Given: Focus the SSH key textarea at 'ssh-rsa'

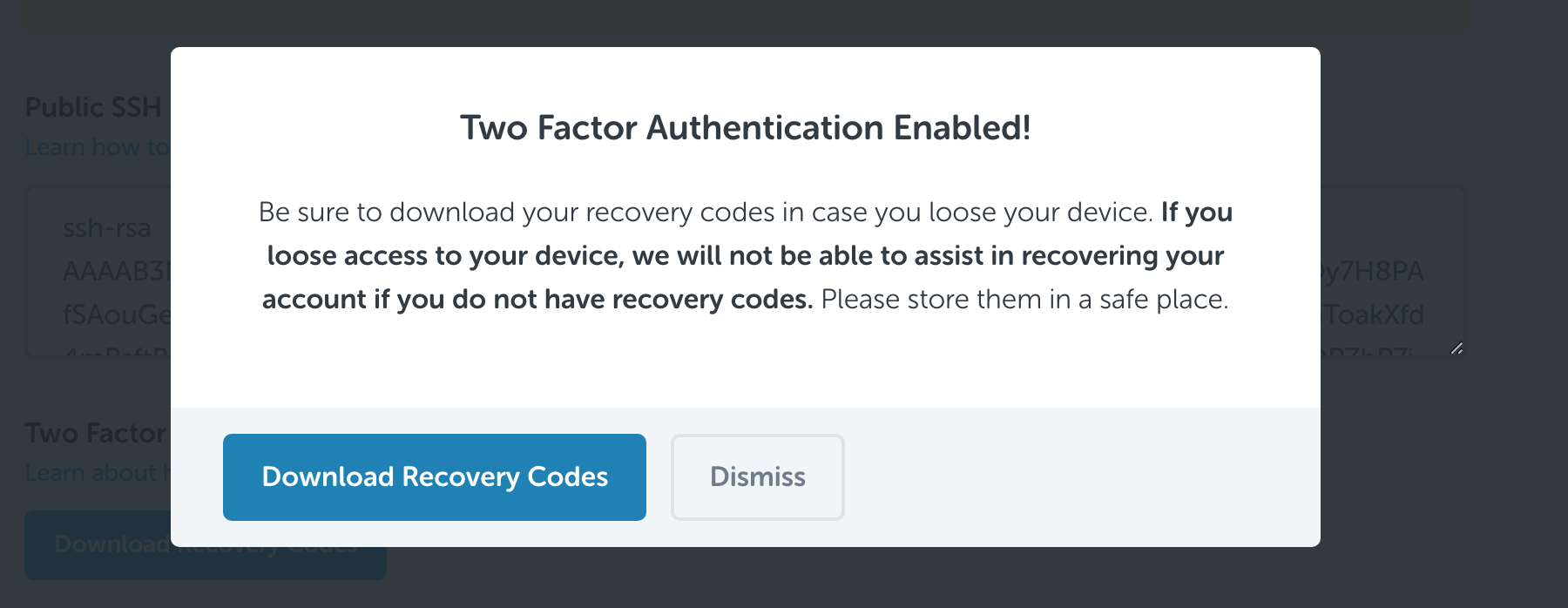Looking at the screenshot, I should [107, 228].
